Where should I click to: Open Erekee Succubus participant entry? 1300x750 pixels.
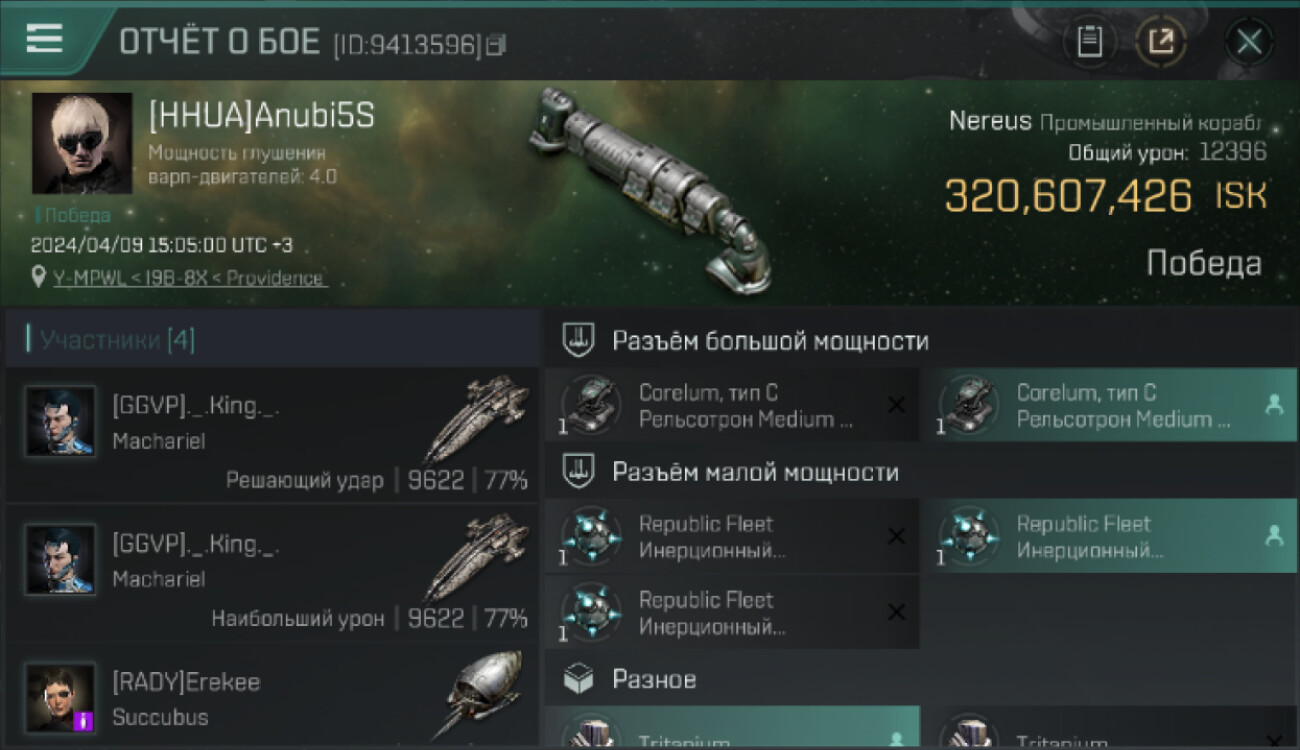pyautogui.click(x=272, y=697)
